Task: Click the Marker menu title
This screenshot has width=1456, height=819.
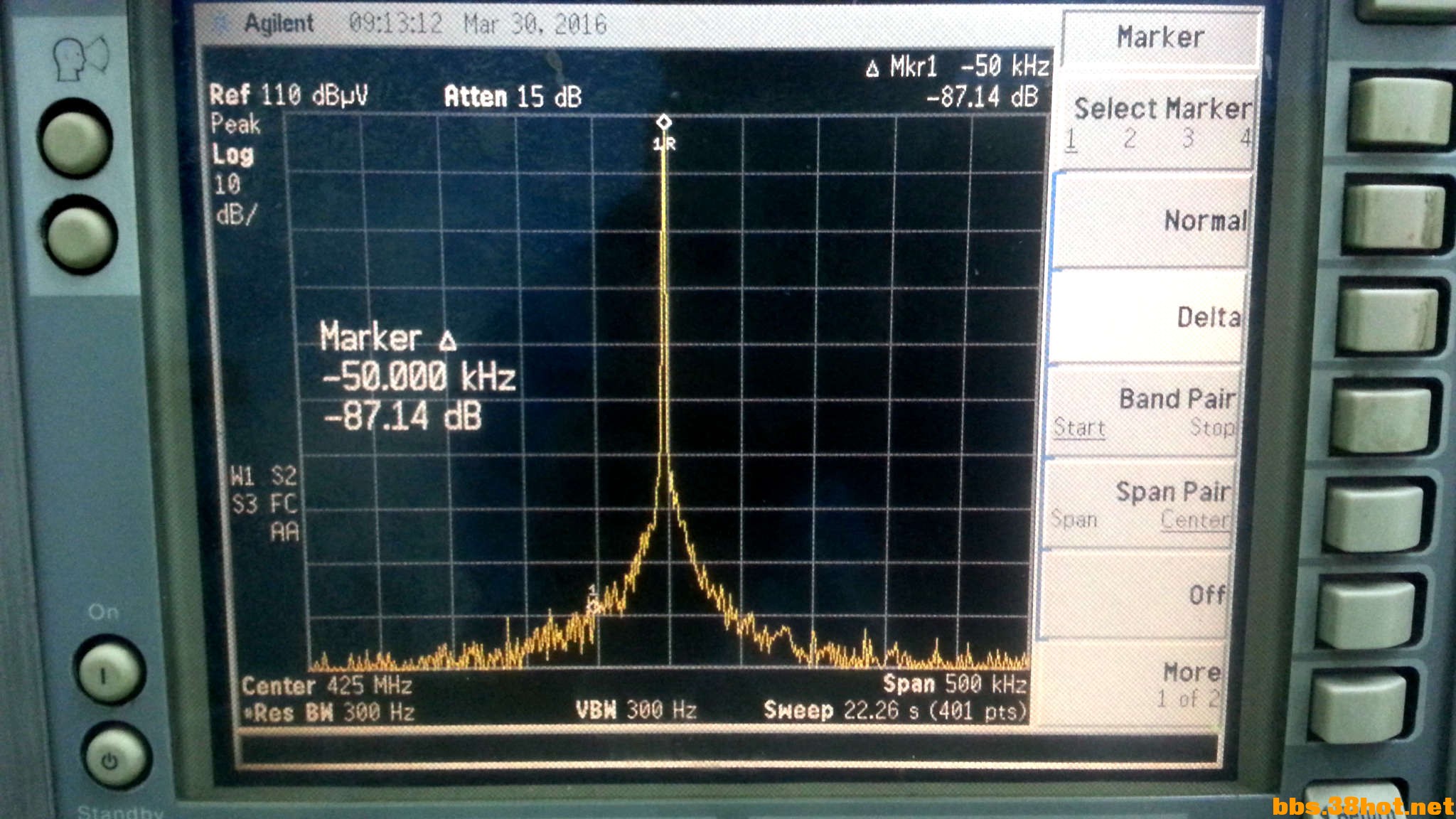Action: (x=1160, y=37)
